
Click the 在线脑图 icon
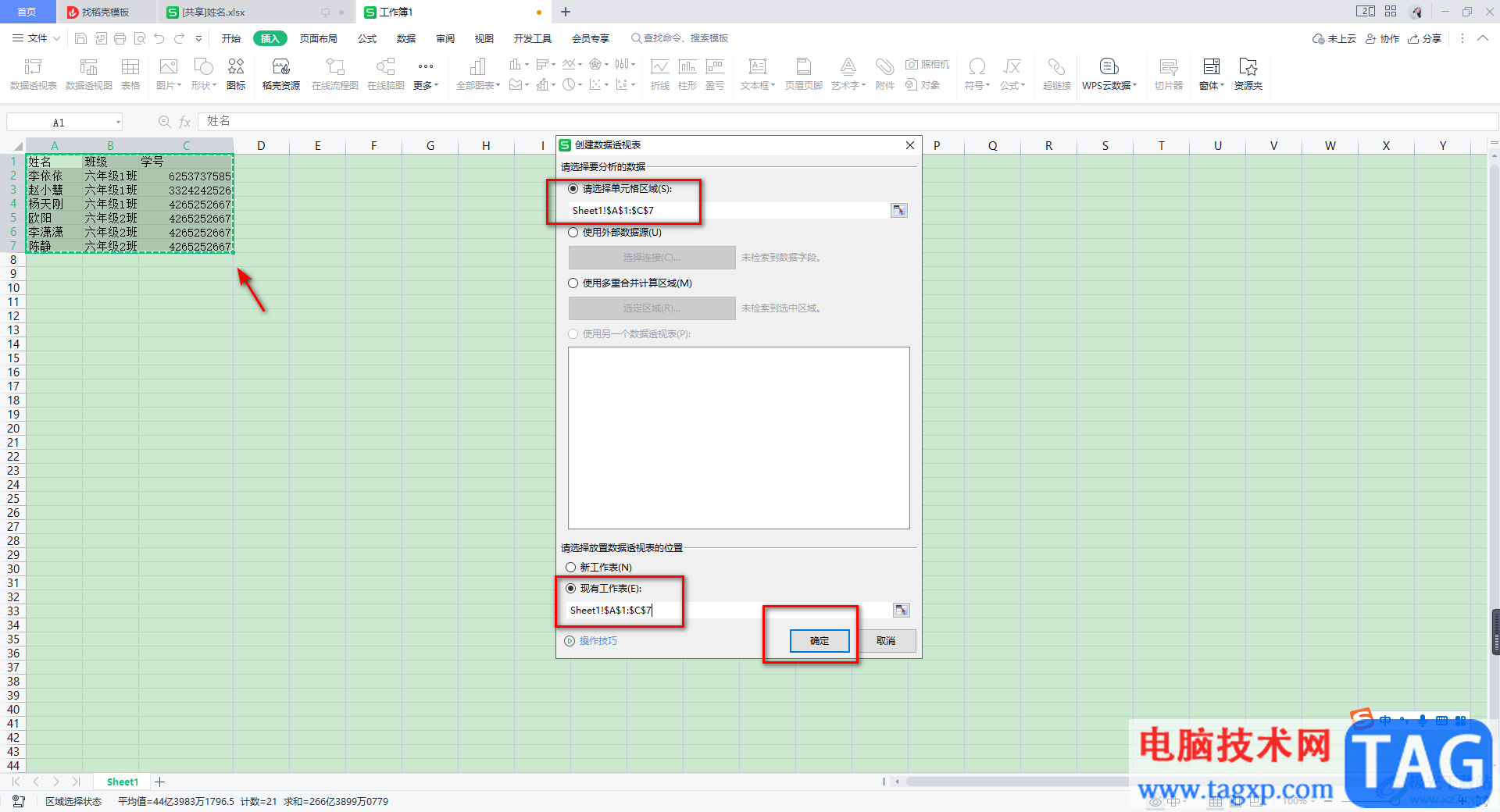[x=386, y=74]
